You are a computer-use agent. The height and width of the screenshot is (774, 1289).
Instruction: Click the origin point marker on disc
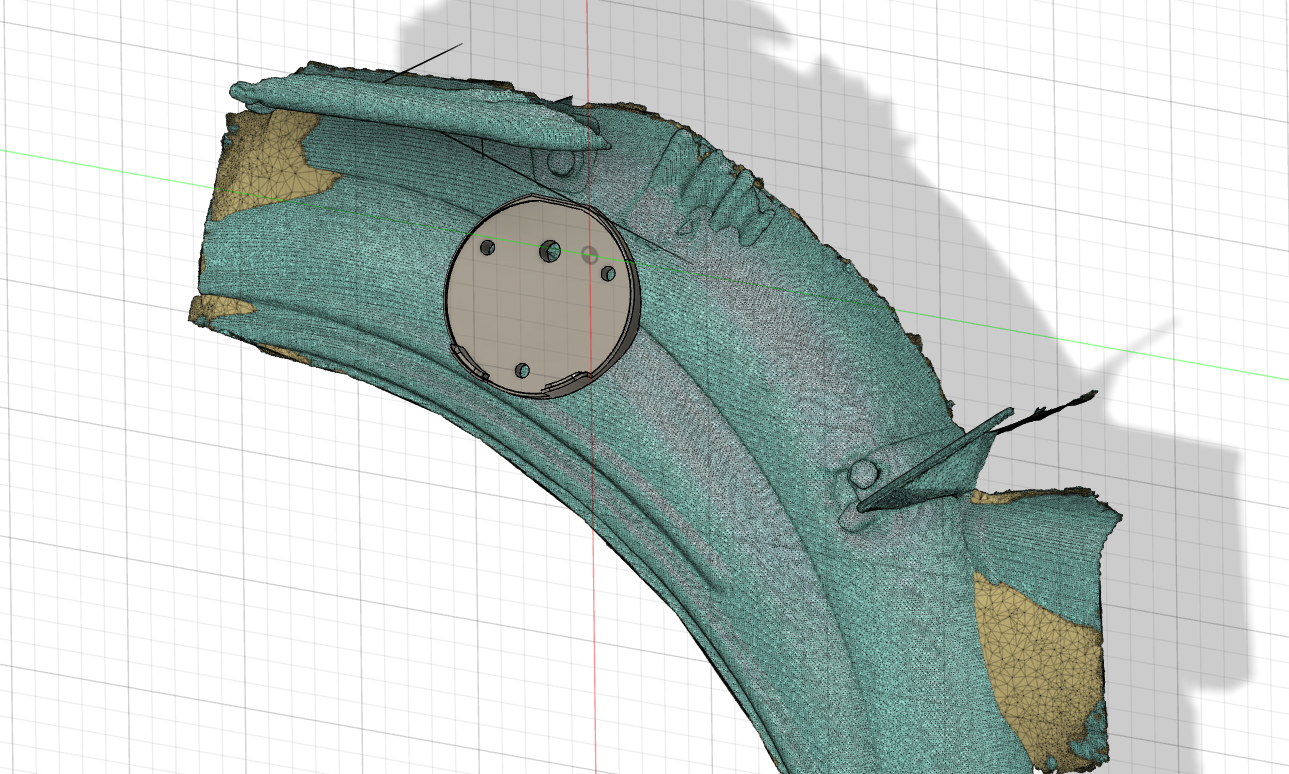[x=589, y=254]
